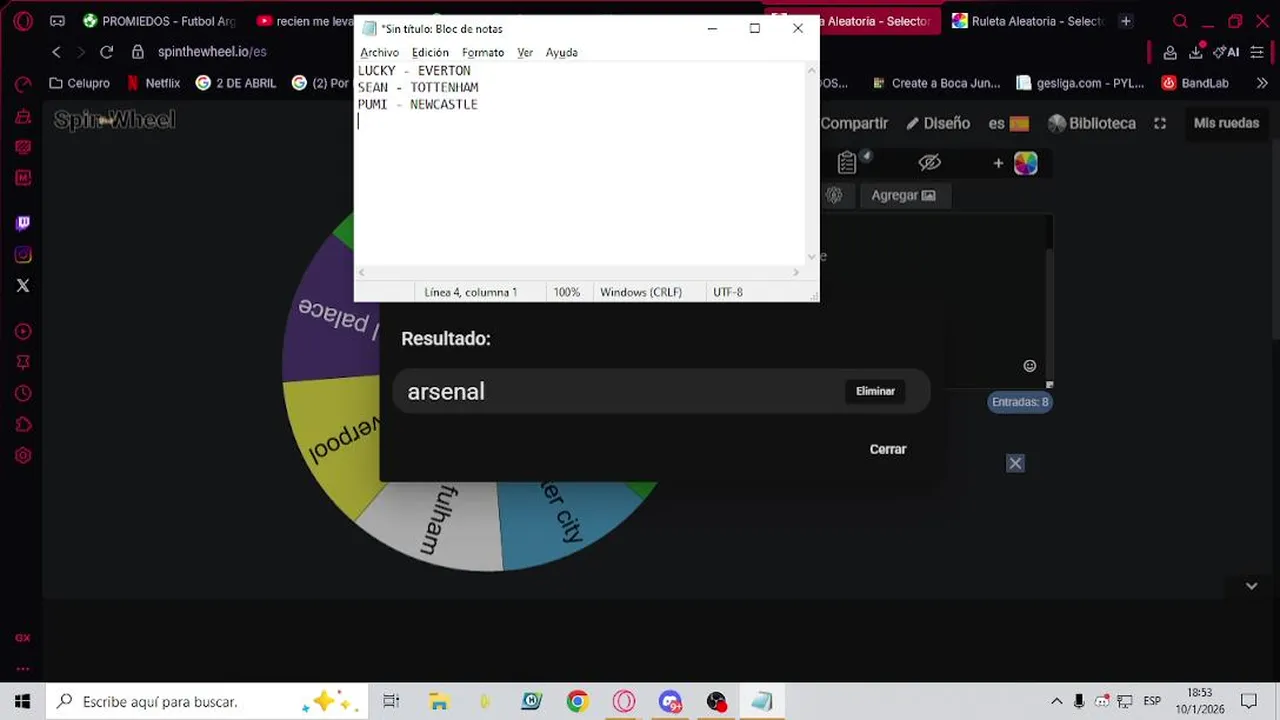Open Discord from the taskbar
Screen dimensions: 1280x720
click(670, 702)
